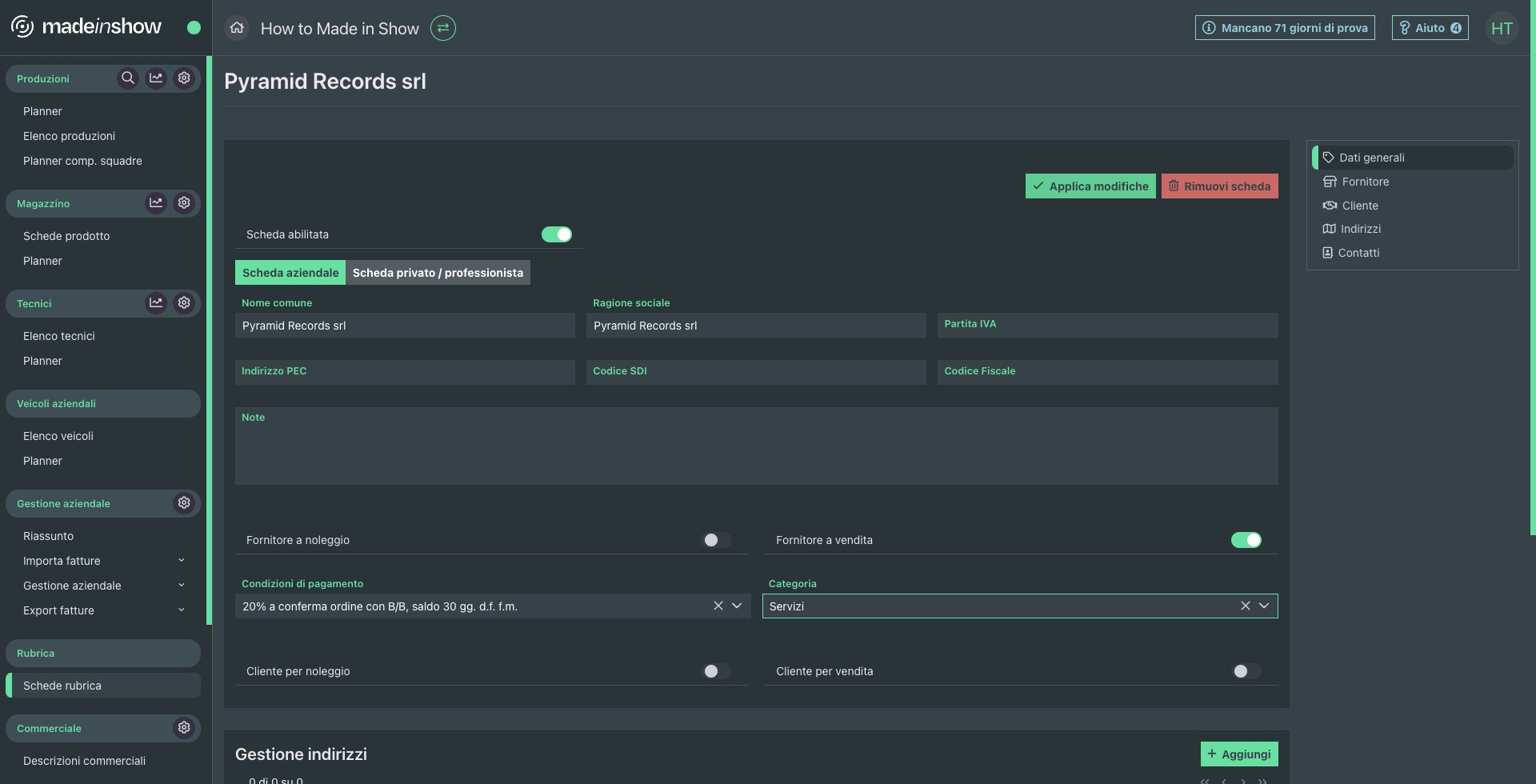Clear the Categoria selection
This screenshot has height=784, width=1536.
pyautogui.click(x=1245, y=606)
